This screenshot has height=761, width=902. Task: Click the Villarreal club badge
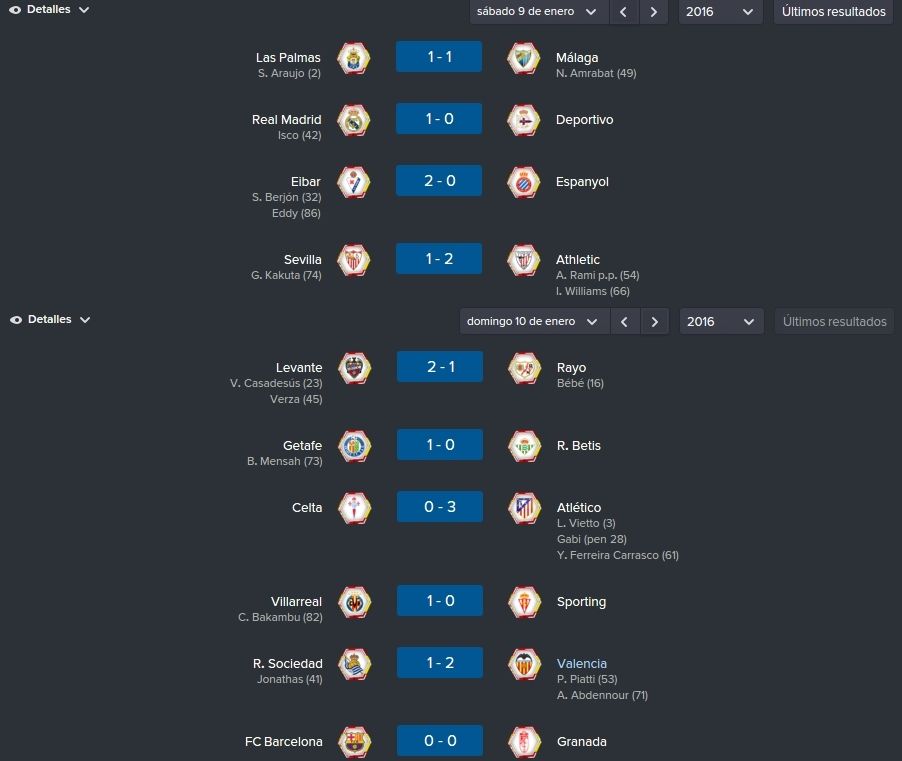tap(354, 602)
